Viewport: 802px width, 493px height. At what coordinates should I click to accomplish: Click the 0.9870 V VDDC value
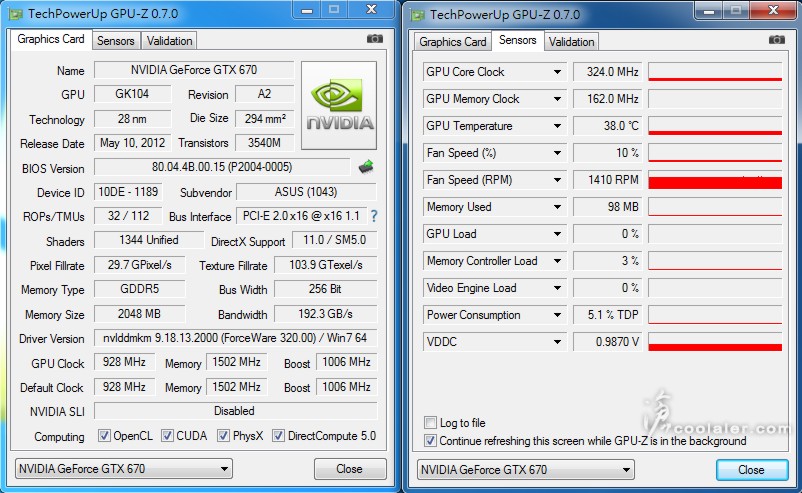tap(607, 342)
